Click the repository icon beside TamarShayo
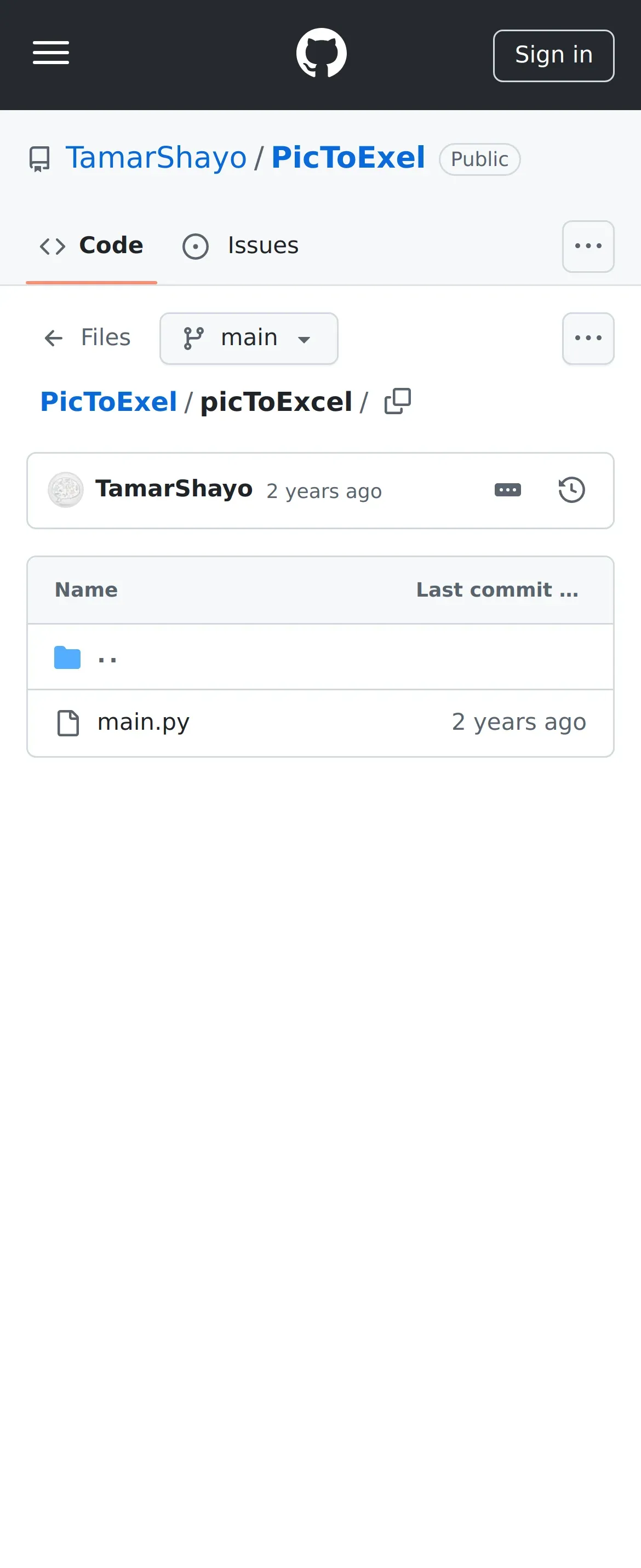Image resolution: width=641 pixels, height=1568 pixels. (x=39, y=159)
